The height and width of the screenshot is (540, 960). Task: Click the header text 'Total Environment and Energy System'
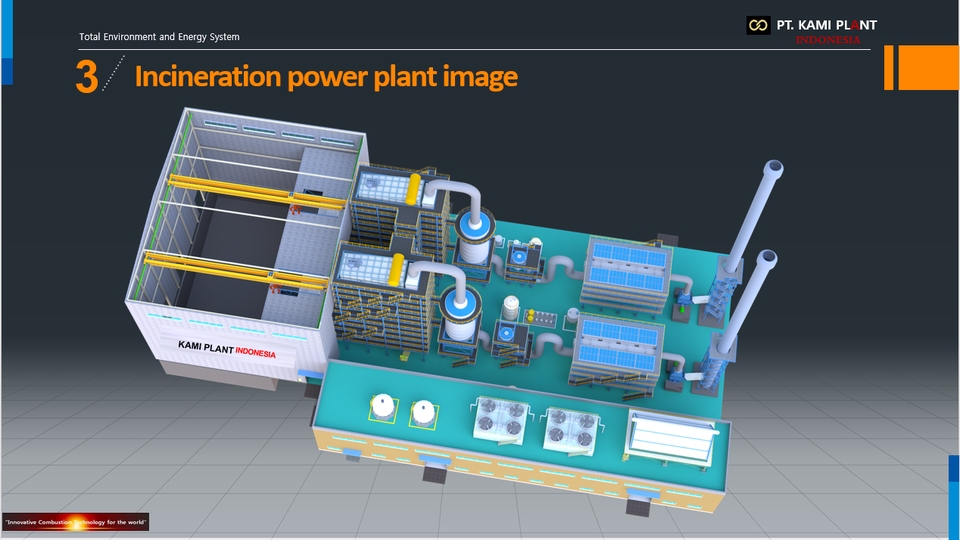coord(159,37)
